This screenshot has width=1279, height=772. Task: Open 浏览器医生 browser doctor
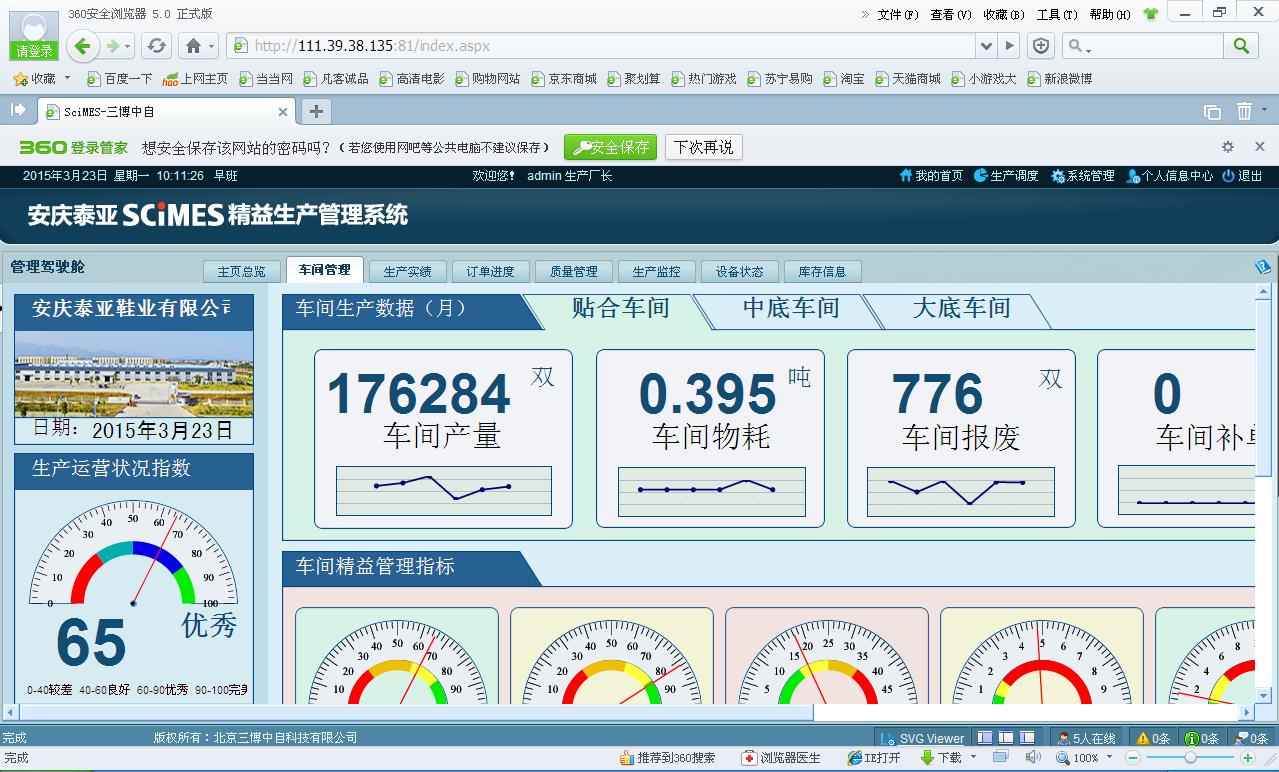(x=781, y=758)
